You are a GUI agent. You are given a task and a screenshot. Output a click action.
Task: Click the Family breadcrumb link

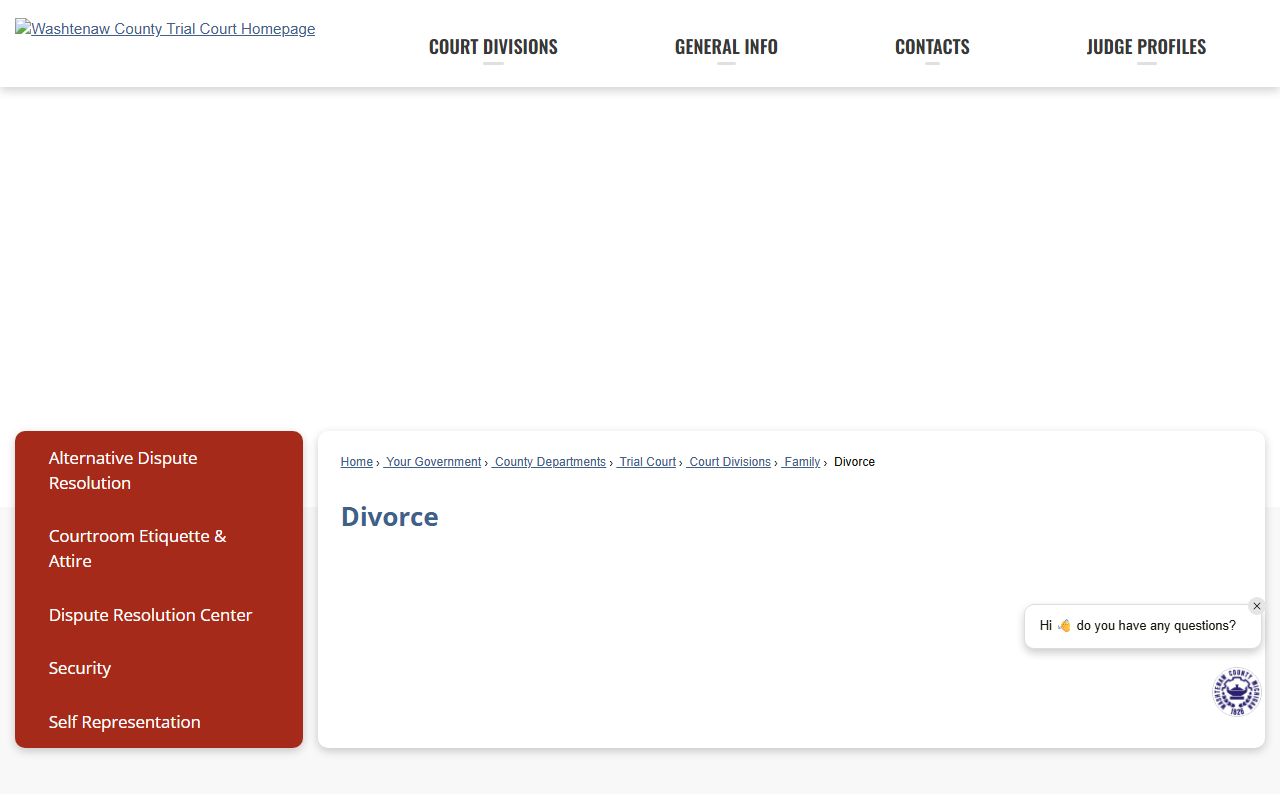tap(801, 462)
